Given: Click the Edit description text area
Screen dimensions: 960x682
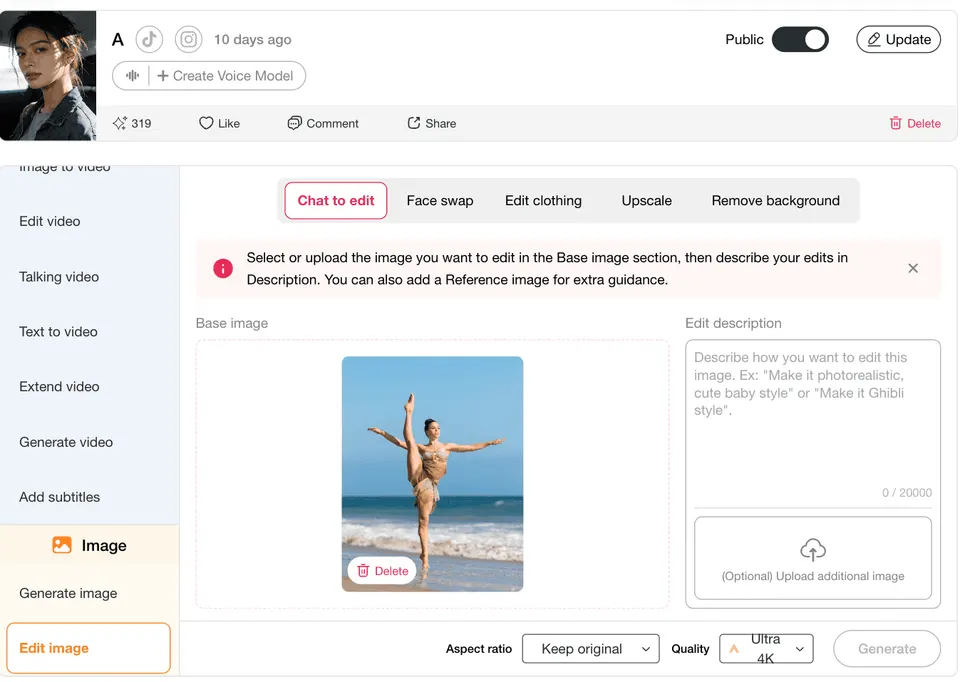Looking at the screenshot, I should (812, 422).
